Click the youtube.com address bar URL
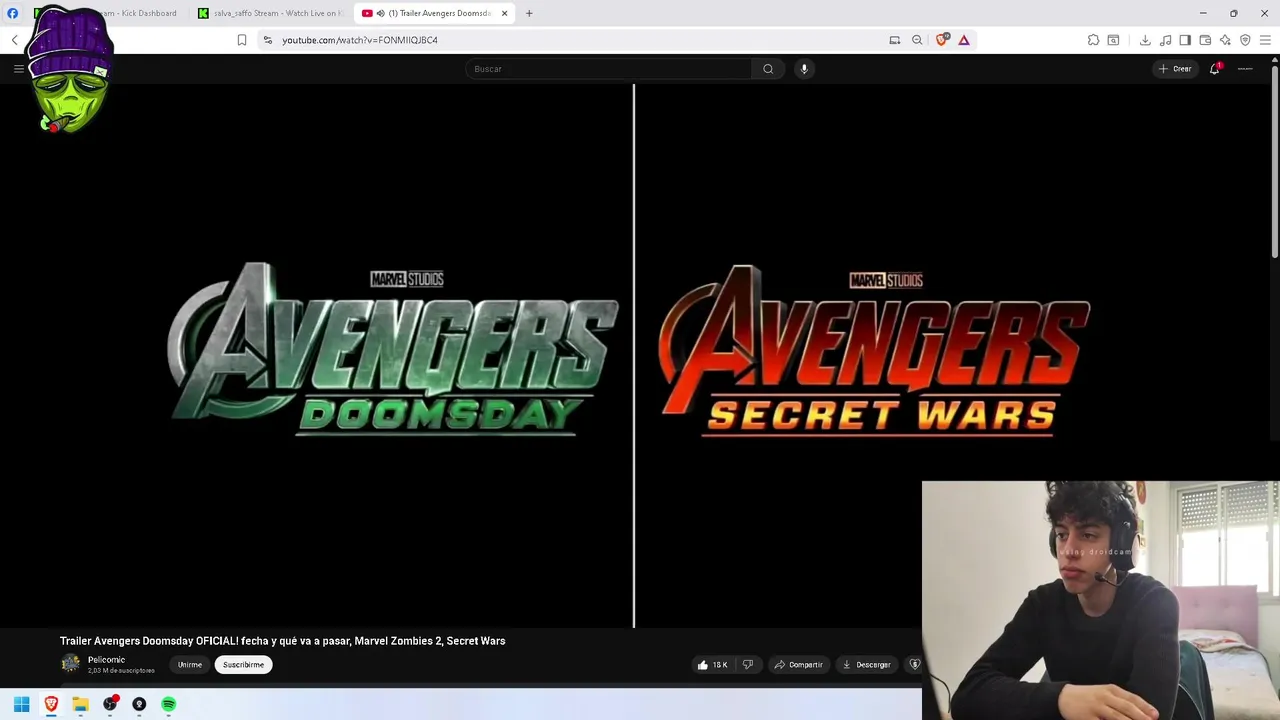This screenshot has width=1280, height=720. 360,40
